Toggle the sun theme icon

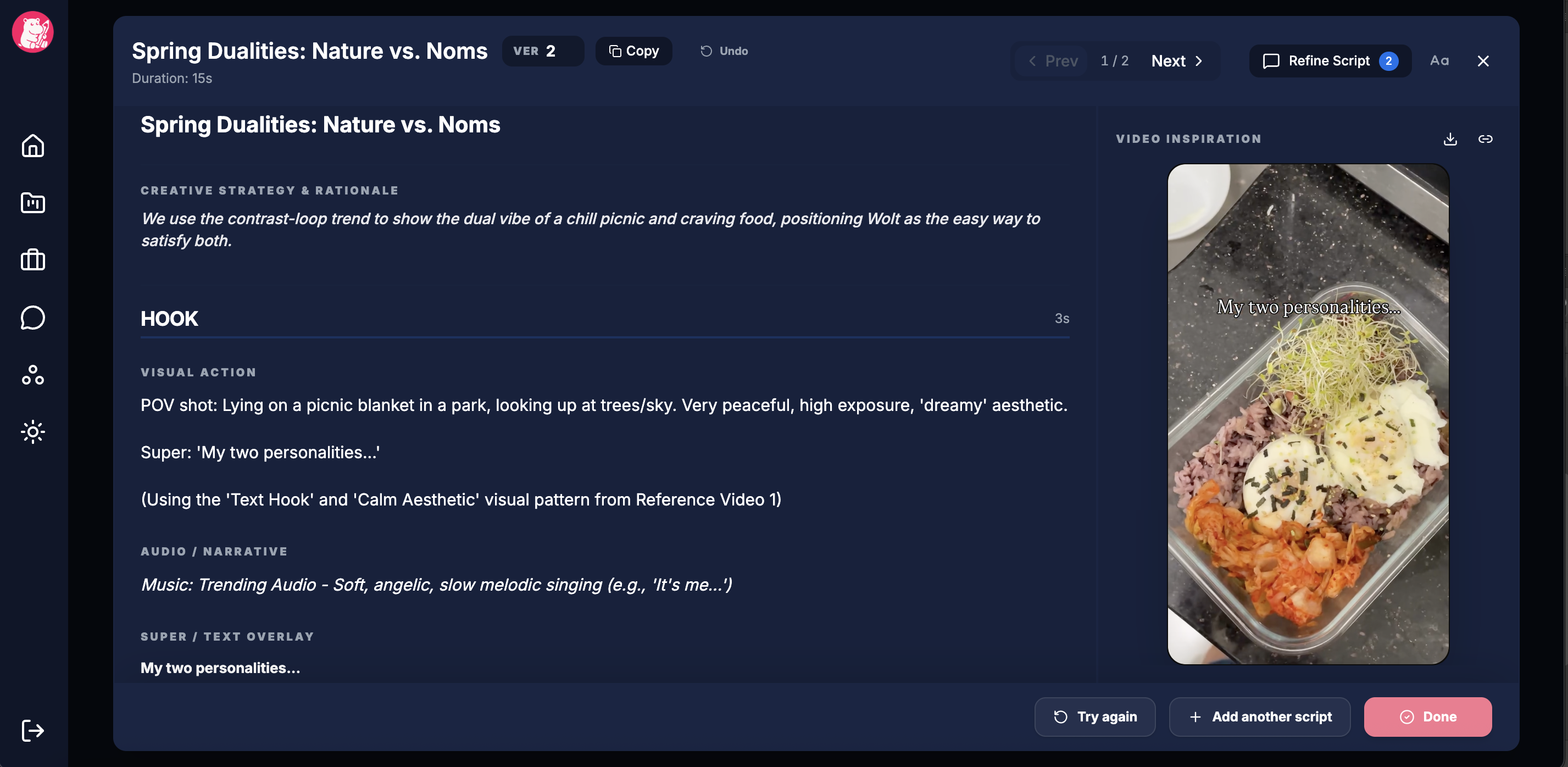coord(33,432)
